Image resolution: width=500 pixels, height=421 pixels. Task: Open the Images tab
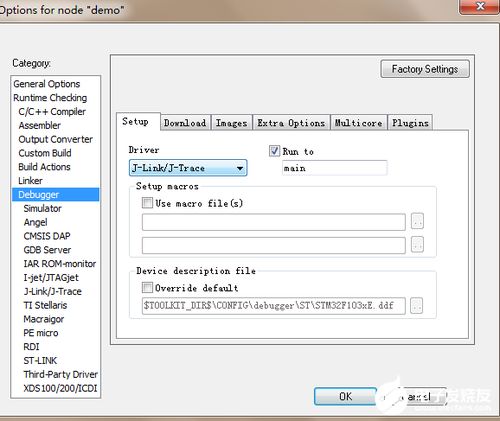(x=232, y=123)
